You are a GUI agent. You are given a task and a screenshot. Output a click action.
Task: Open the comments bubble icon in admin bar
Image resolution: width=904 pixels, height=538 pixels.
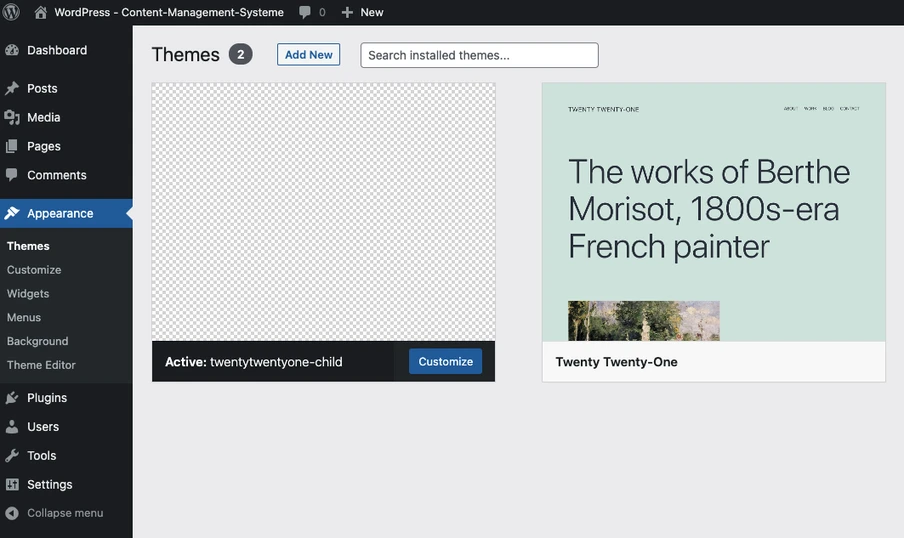(305, 13)
